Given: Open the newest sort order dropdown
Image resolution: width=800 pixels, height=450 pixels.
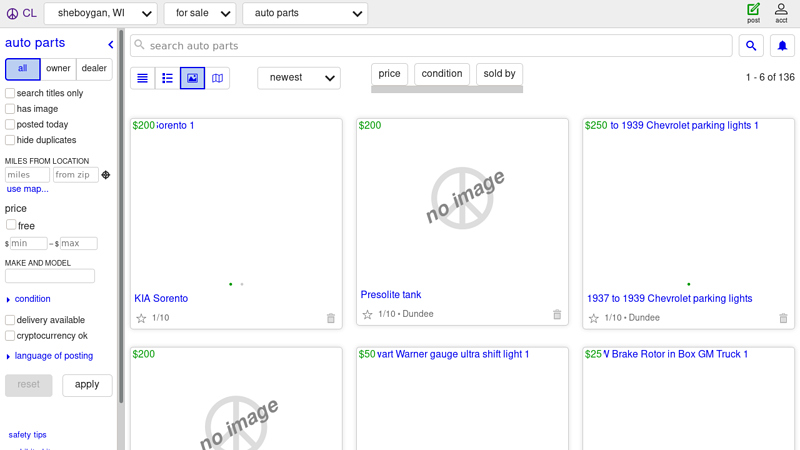Looking at the screenshot, I should click(298, 78).
